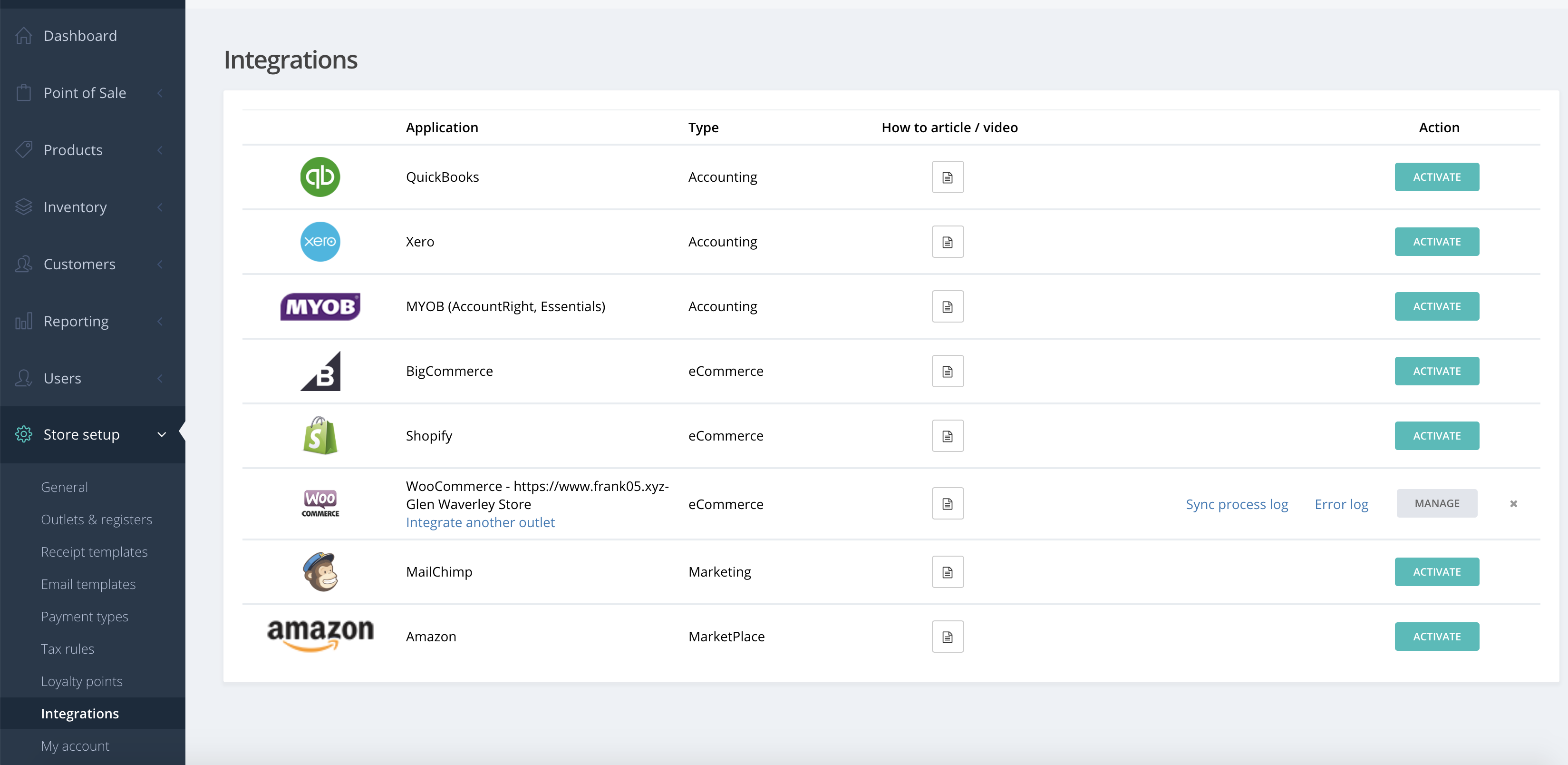
Task: Click the BigCommerce logo
Action: [320, 371]
